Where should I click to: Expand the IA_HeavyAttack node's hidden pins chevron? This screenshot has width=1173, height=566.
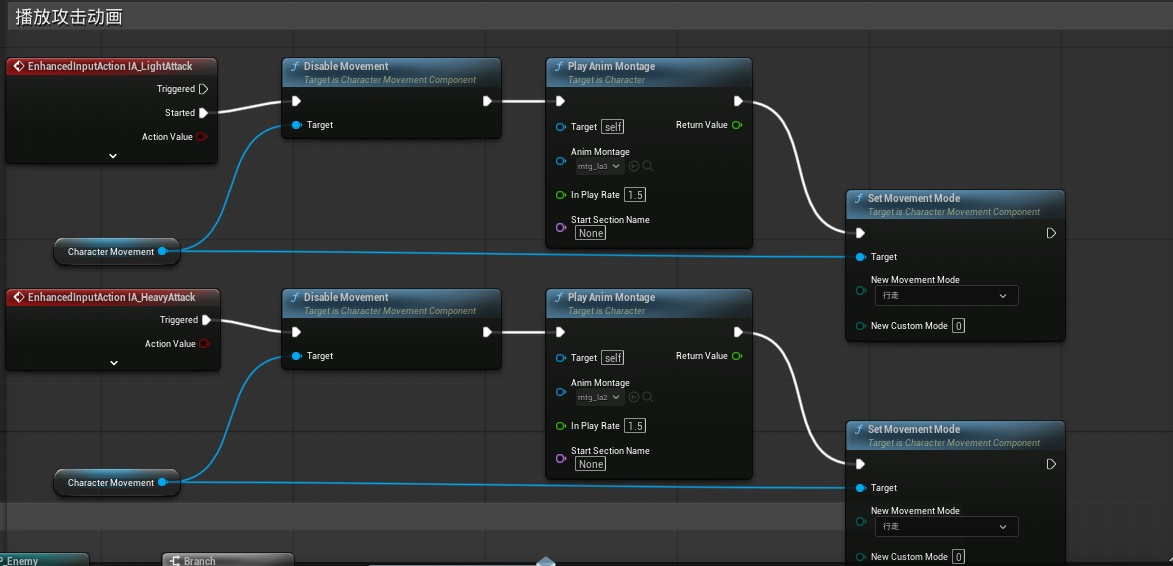[113, 363]
